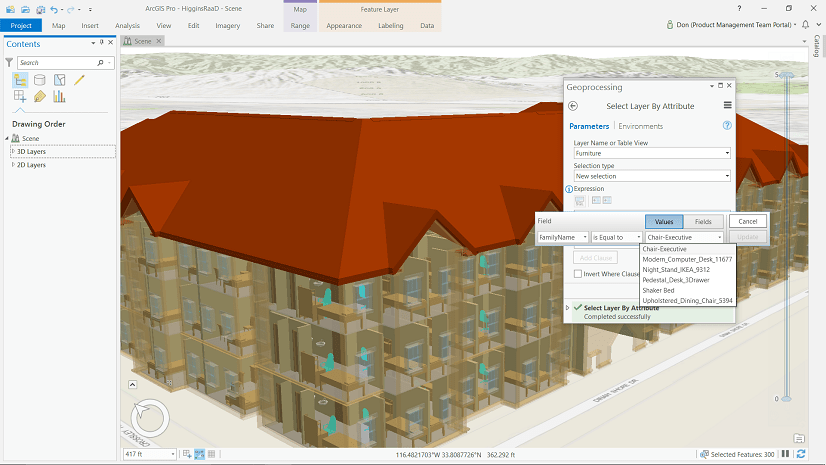Open the Geoprocessing hamburger menu
826x465 pixels.
727,105
